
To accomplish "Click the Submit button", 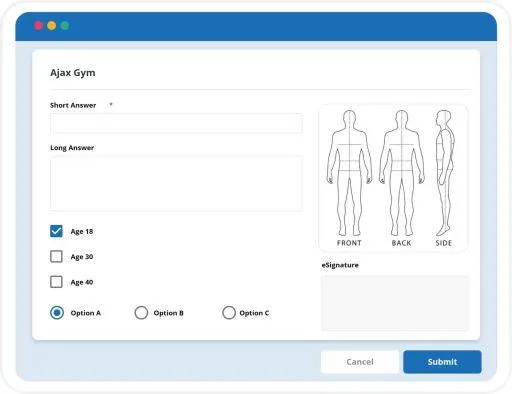I will pyautogui.click(x=442, y=362).
